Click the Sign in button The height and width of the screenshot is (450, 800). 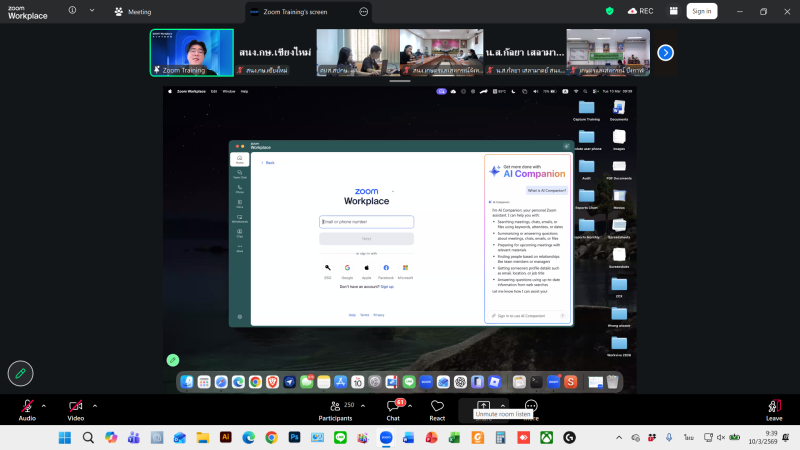coord(702,11)
